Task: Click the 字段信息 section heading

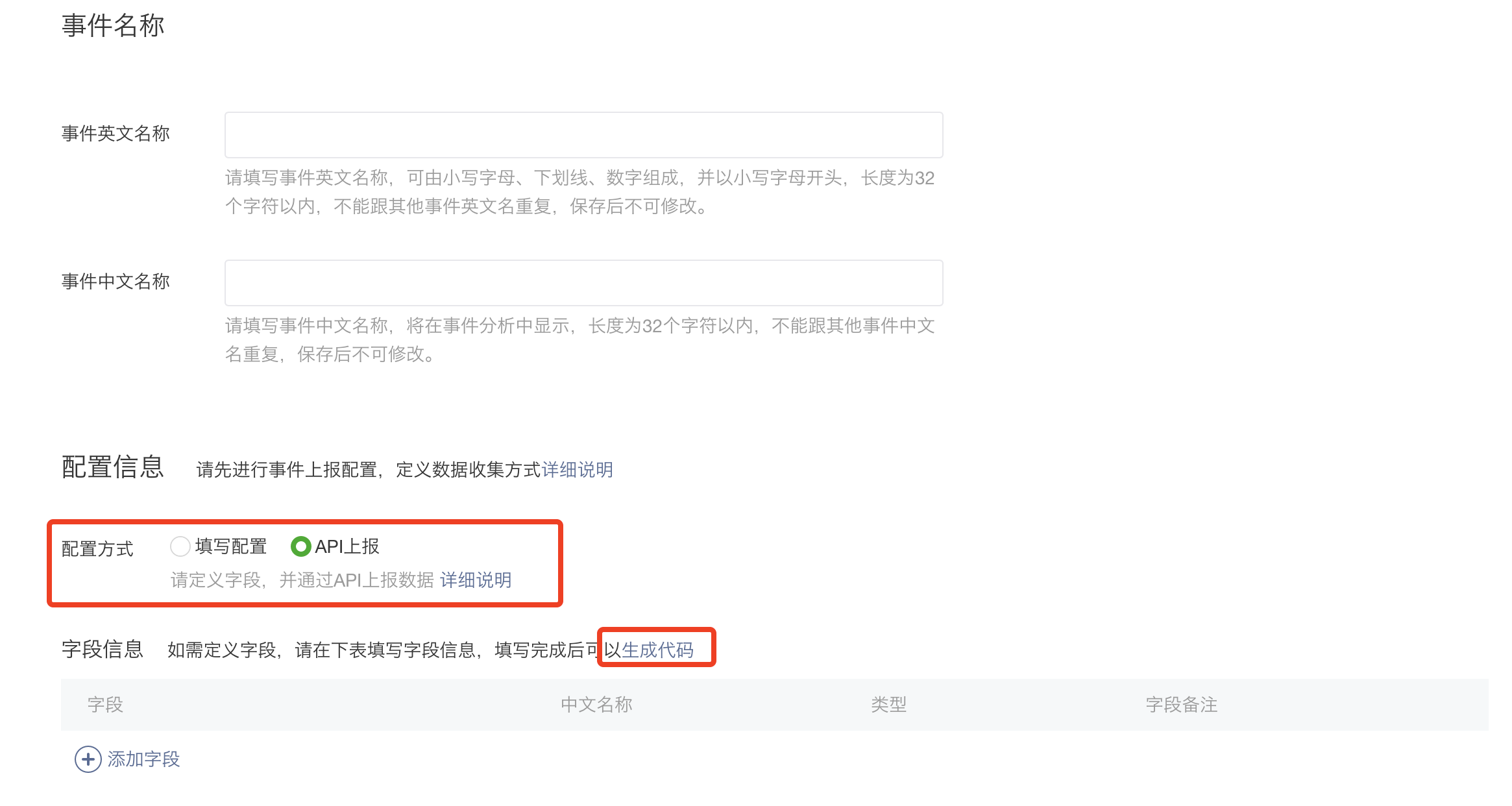Action: pyautogui.click(x=103, y=649)
